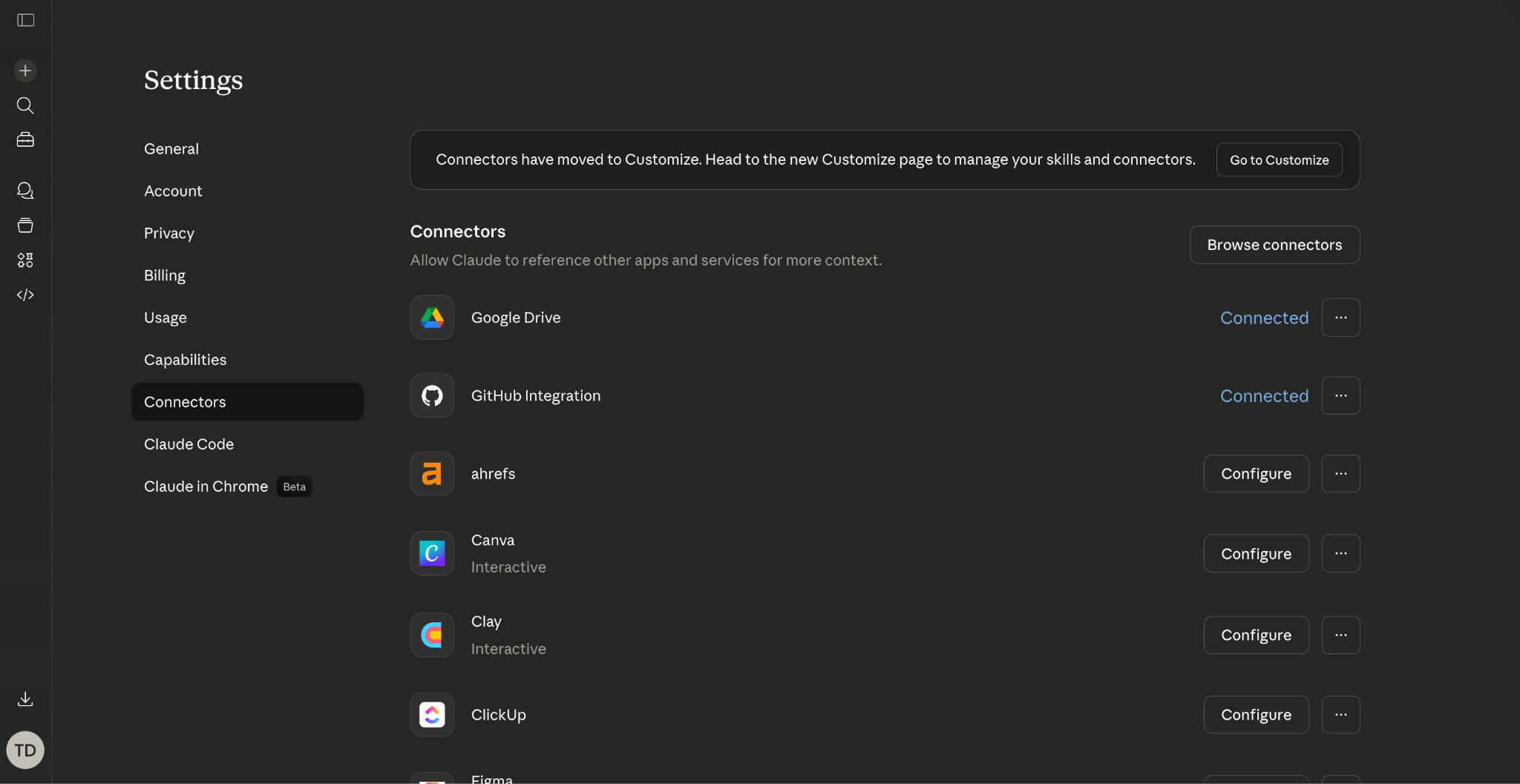Open the Google Drive overflow menu
1520x784 pixels.
1340,317
